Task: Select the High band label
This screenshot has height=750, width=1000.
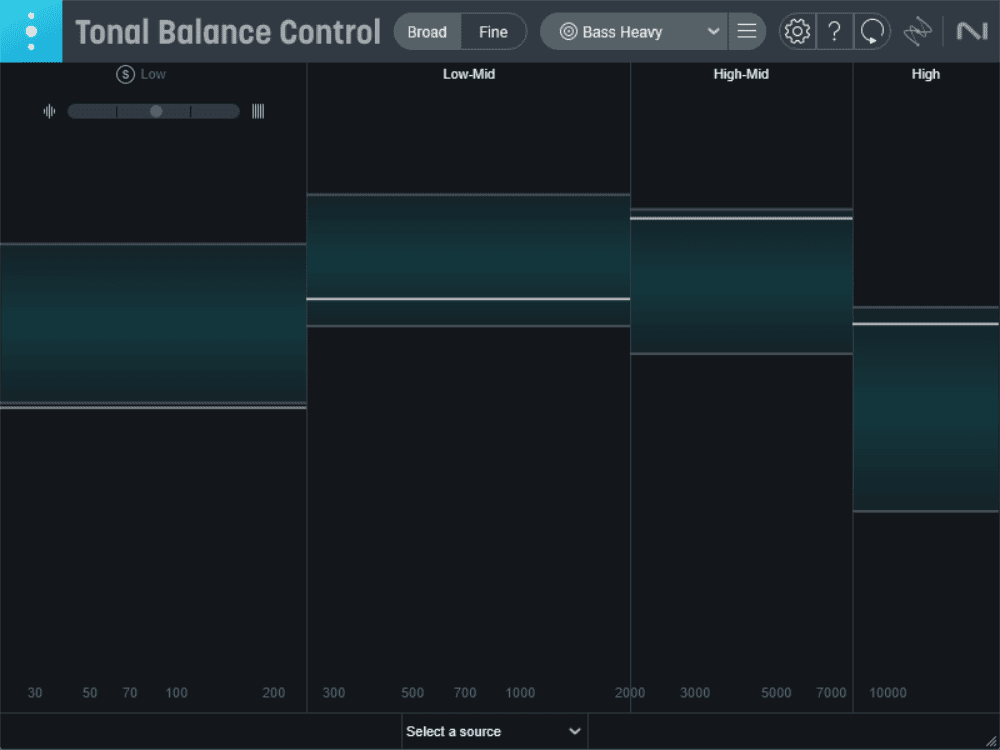Action: [925, 75]
